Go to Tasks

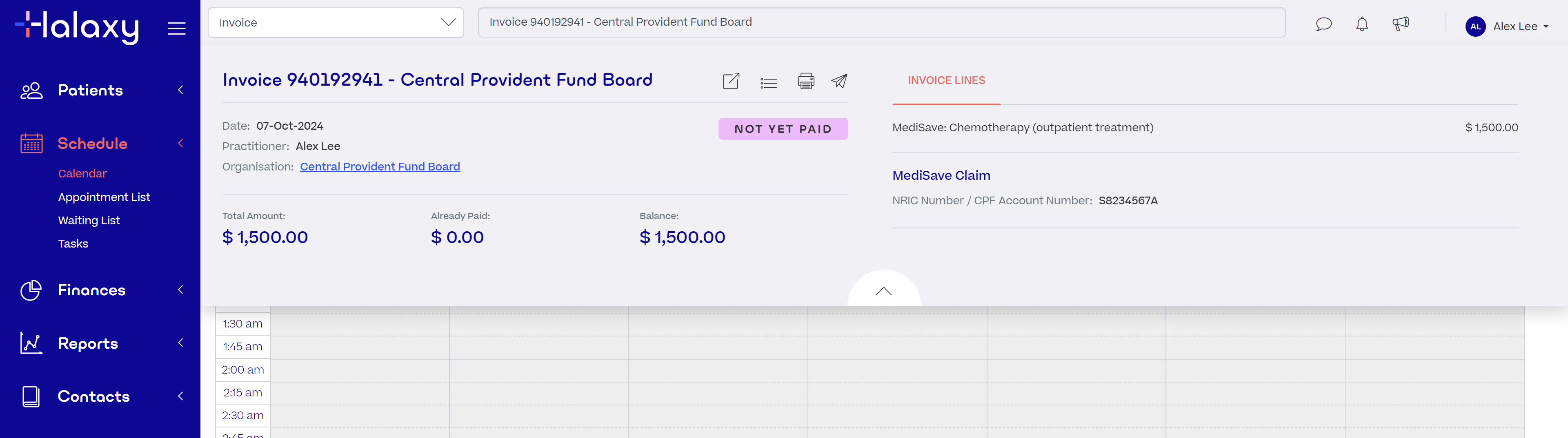click(x=73, y=243)
